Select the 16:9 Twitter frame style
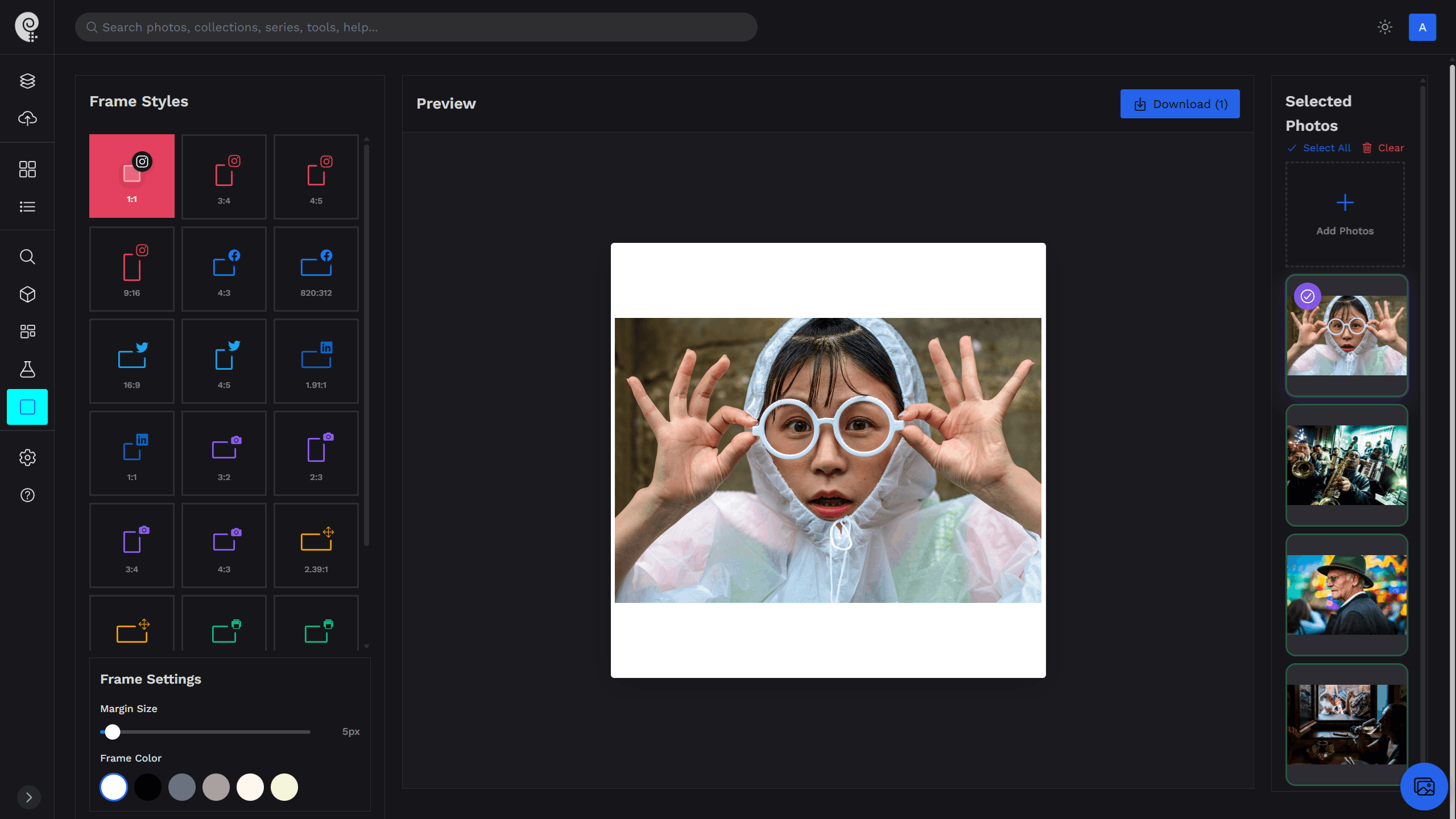This screenshot has width=1456, height=819. point(131,361)
